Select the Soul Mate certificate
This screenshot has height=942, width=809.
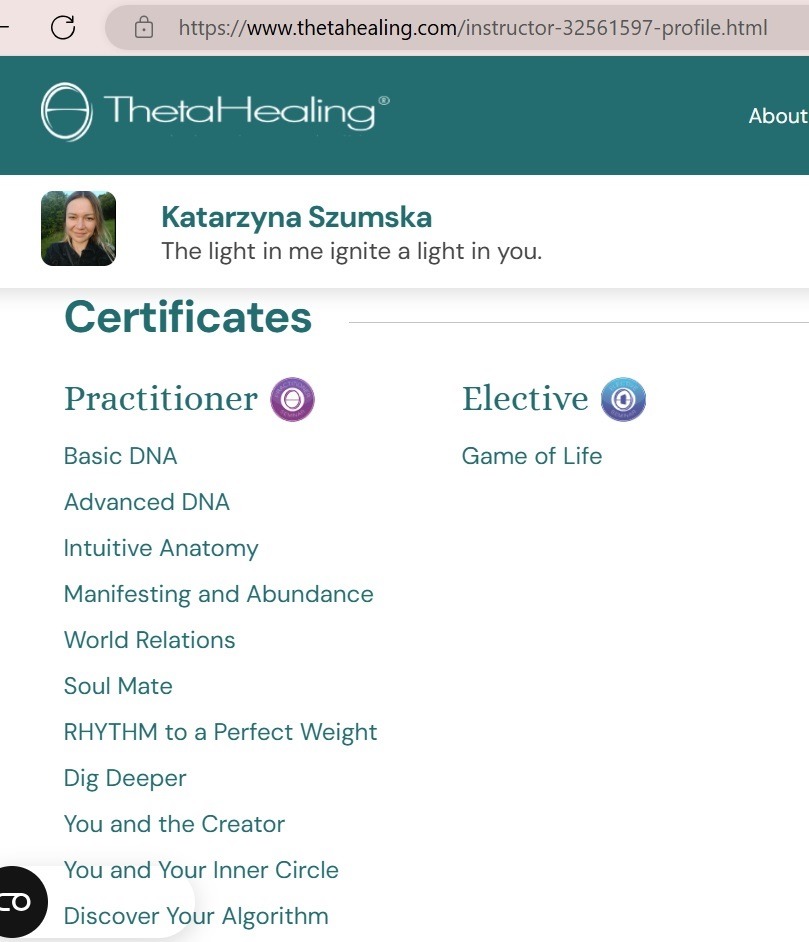117,686
